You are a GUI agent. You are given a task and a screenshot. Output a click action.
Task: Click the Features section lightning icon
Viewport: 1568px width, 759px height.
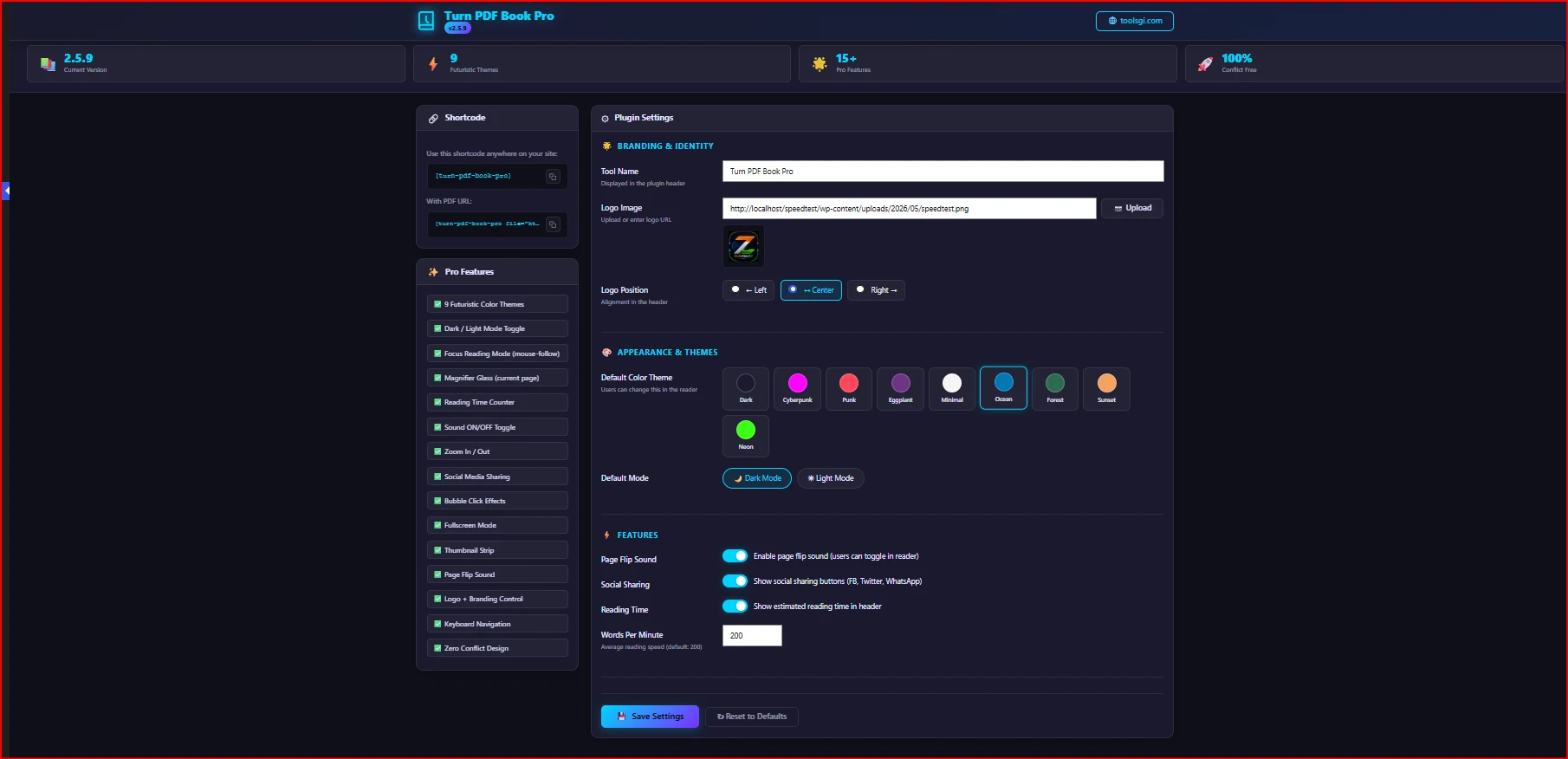[606, 535]
